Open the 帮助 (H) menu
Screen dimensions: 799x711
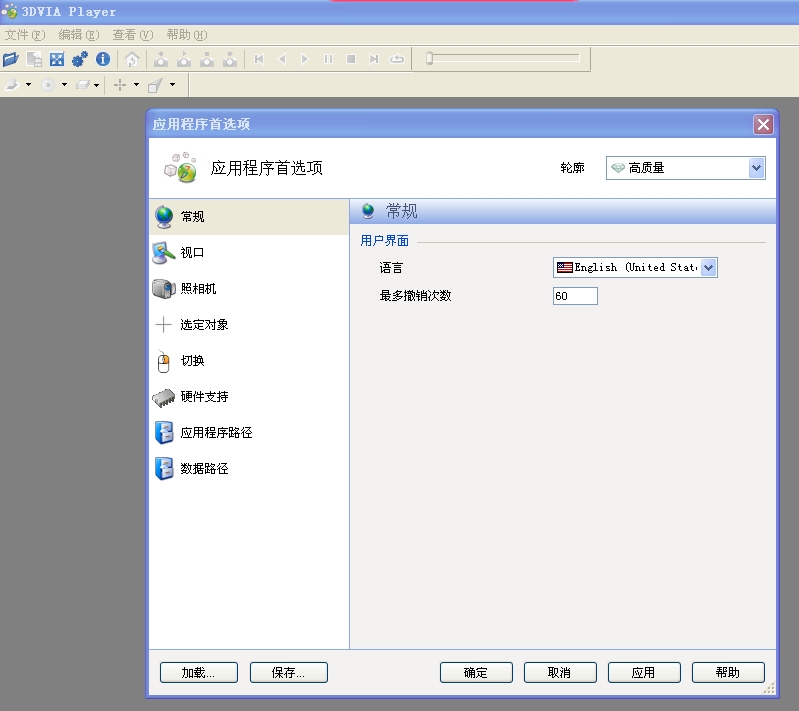187,35
